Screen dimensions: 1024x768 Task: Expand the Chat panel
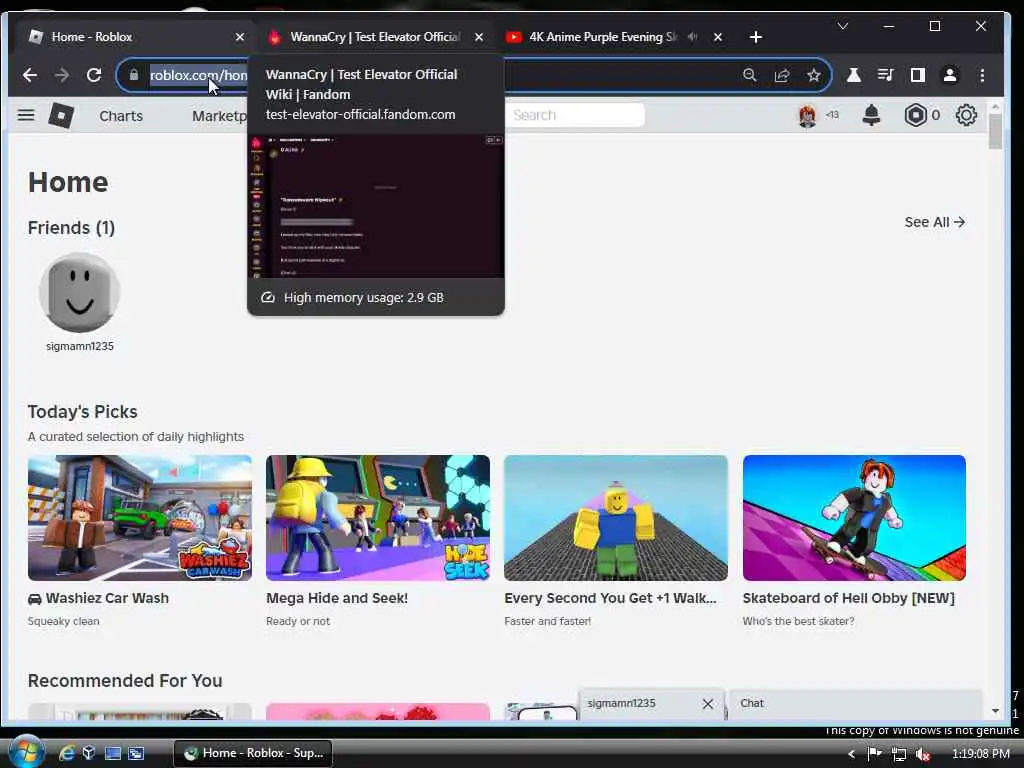[855, 703]
